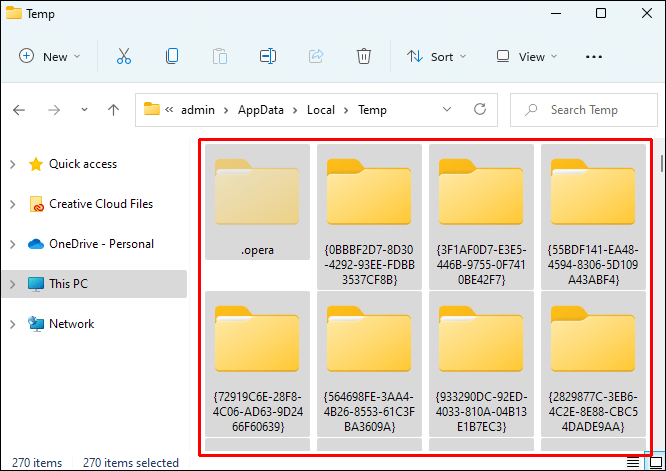Click the folder icon in address bar
The height and width of the screenshot is (471, 666).
[152, 109]
